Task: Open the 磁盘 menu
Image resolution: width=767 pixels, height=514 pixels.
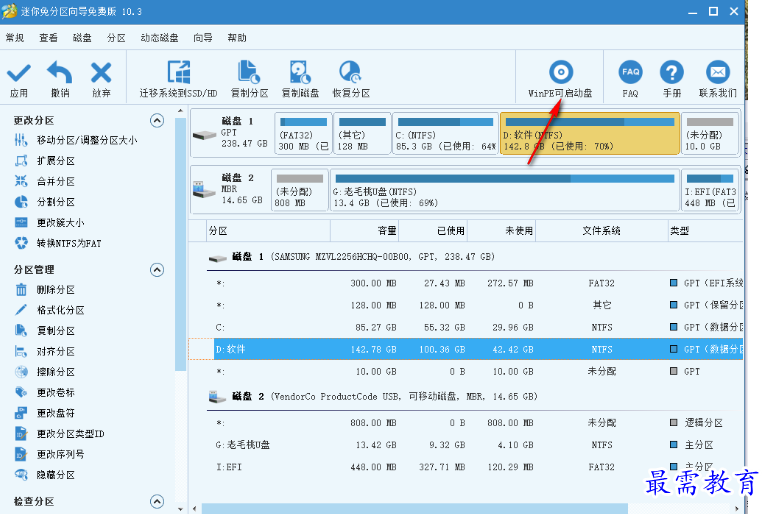Action: coord(82,38)
